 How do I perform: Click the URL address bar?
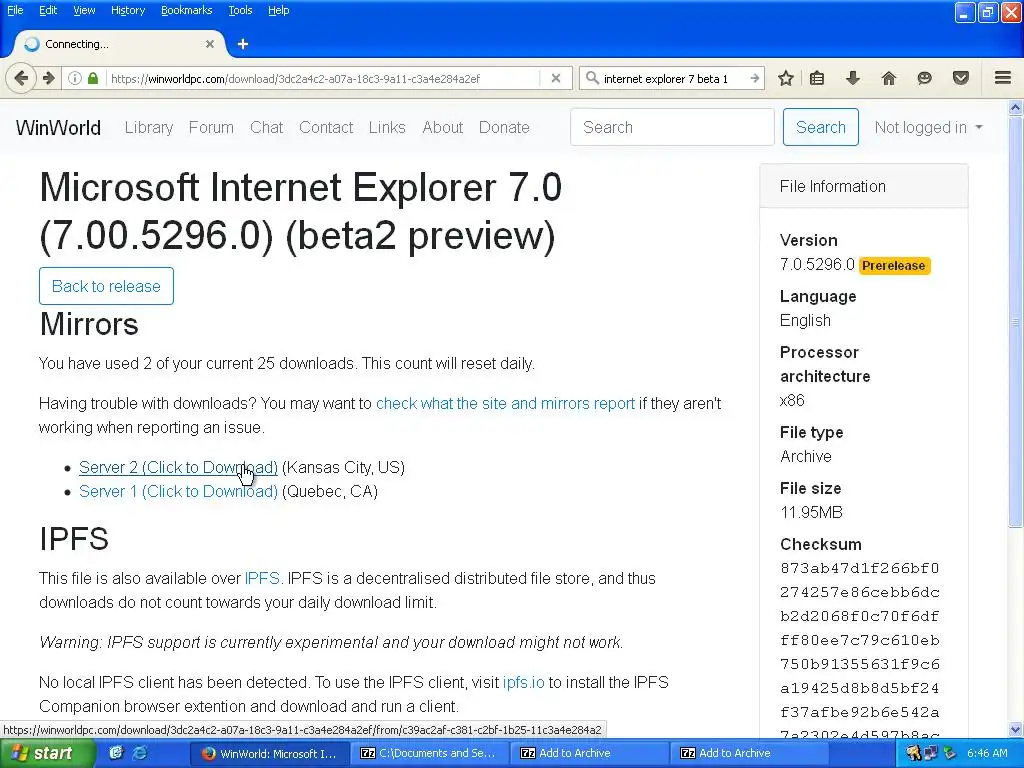pos(324,78)
